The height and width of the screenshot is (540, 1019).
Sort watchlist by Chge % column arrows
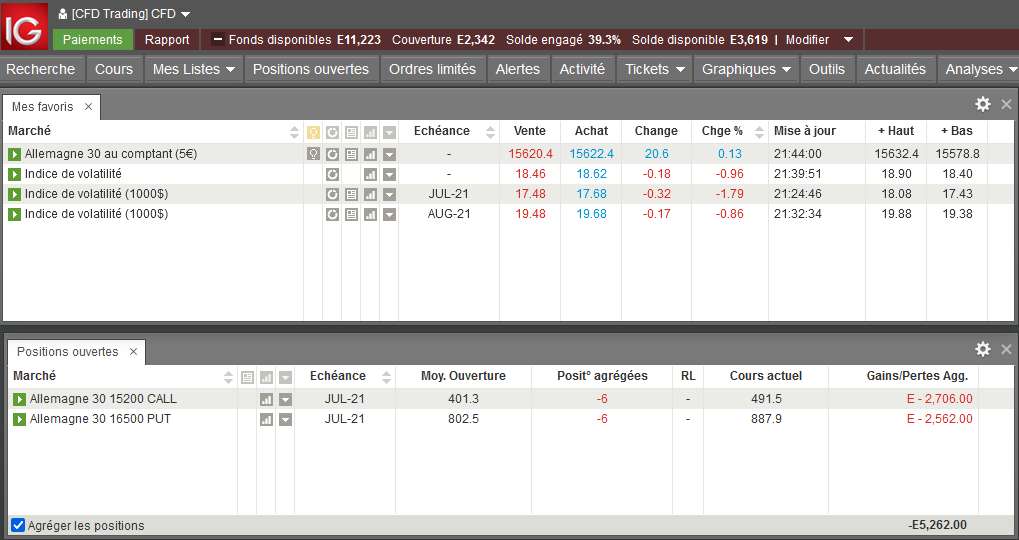click(759, 132)
